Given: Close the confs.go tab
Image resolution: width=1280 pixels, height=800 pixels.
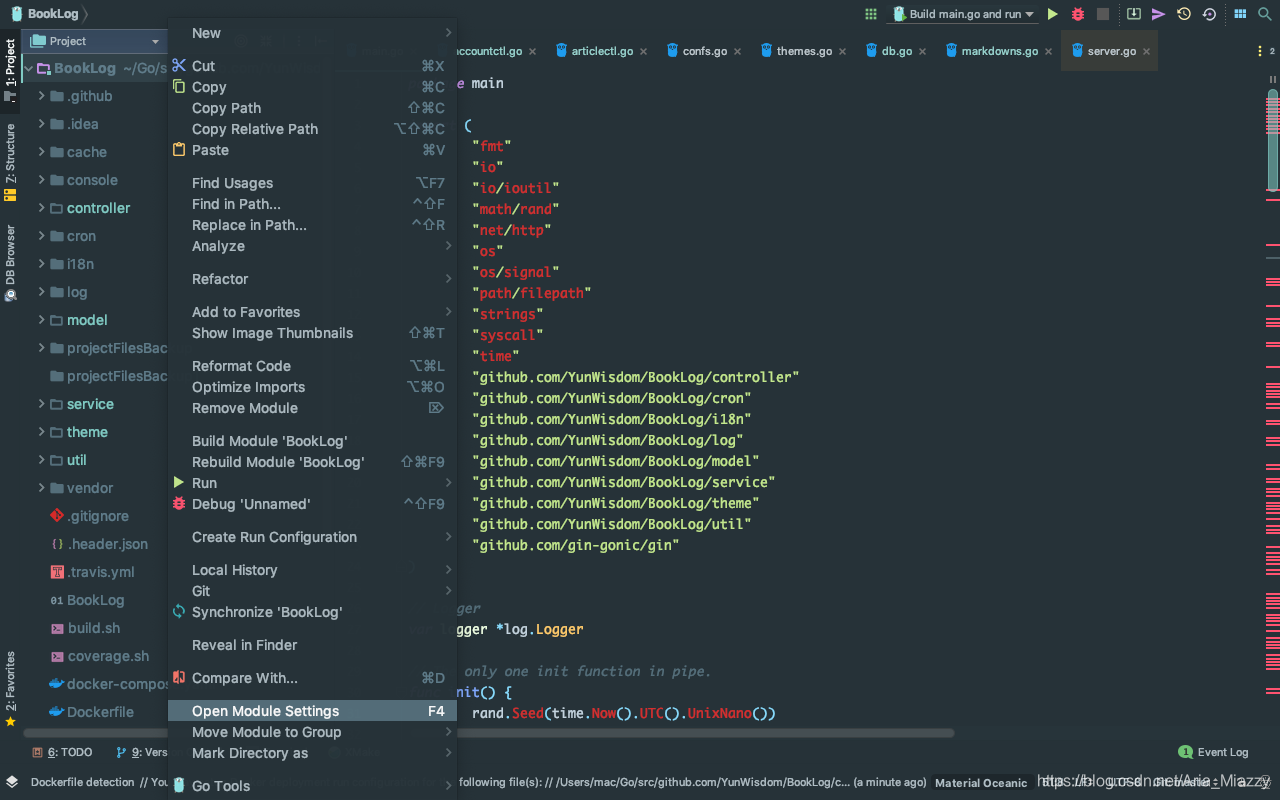Looking at the screenshot, I should click(x=737, y=52).
